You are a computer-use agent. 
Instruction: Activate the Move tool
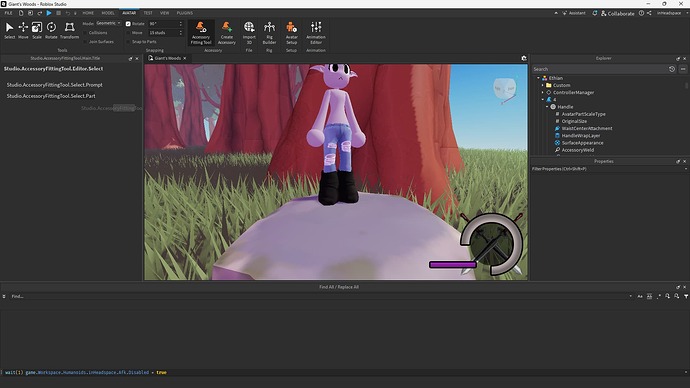[x=23, y=31]
